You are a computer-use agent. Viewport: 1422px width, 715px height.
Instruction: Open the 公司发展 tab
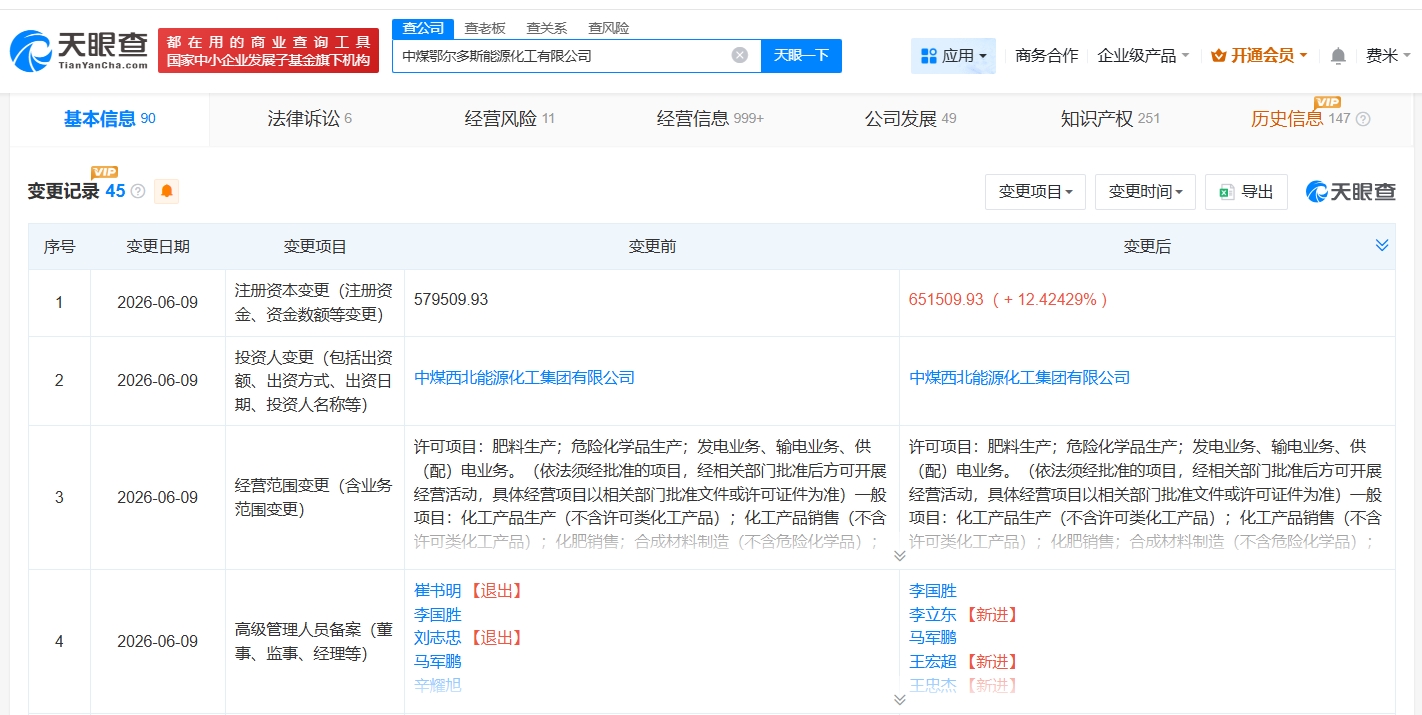click(910, 119)
